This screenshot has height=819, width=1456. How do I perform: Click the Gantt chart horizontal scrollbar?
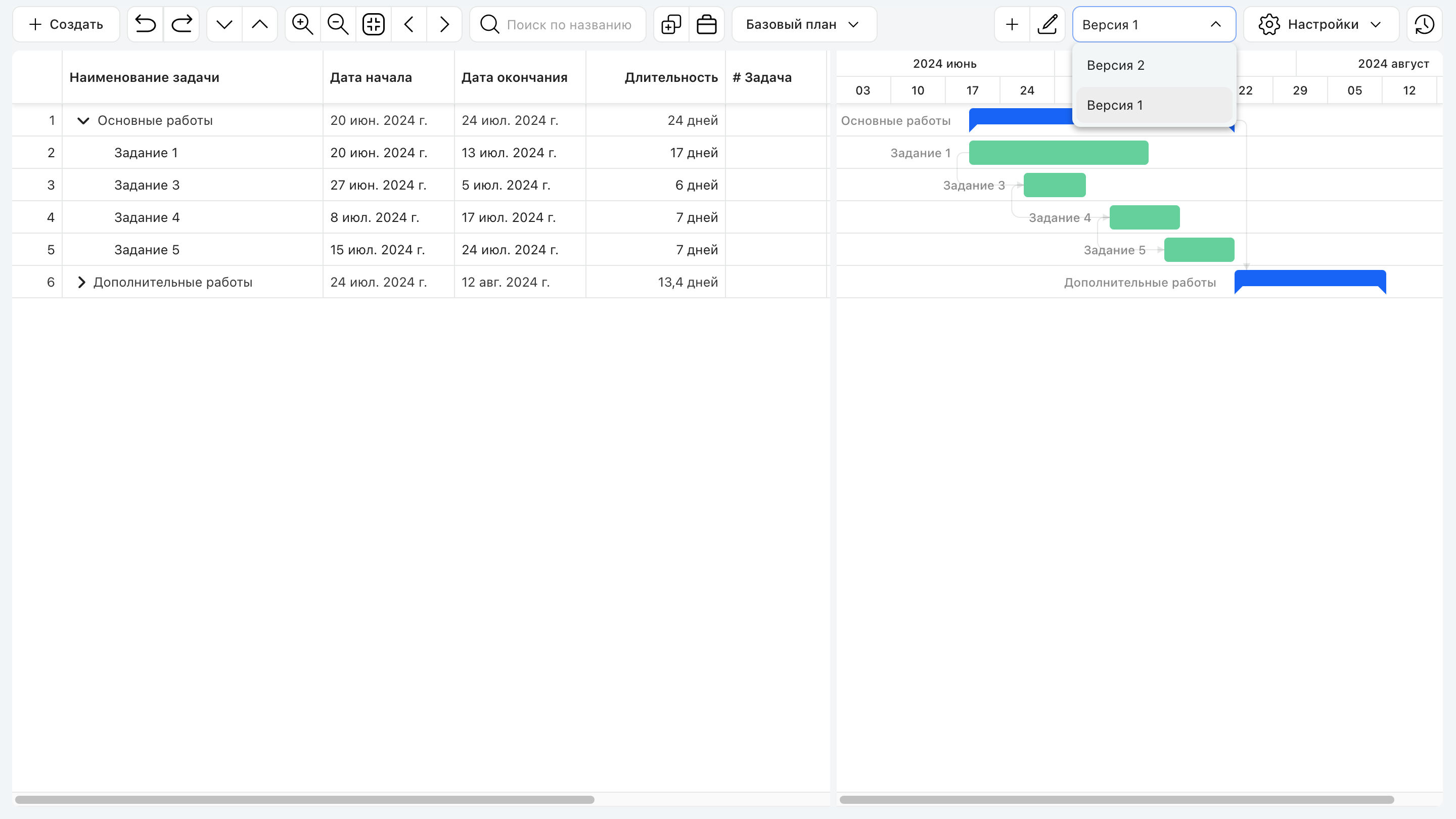tap(1117, 800)
